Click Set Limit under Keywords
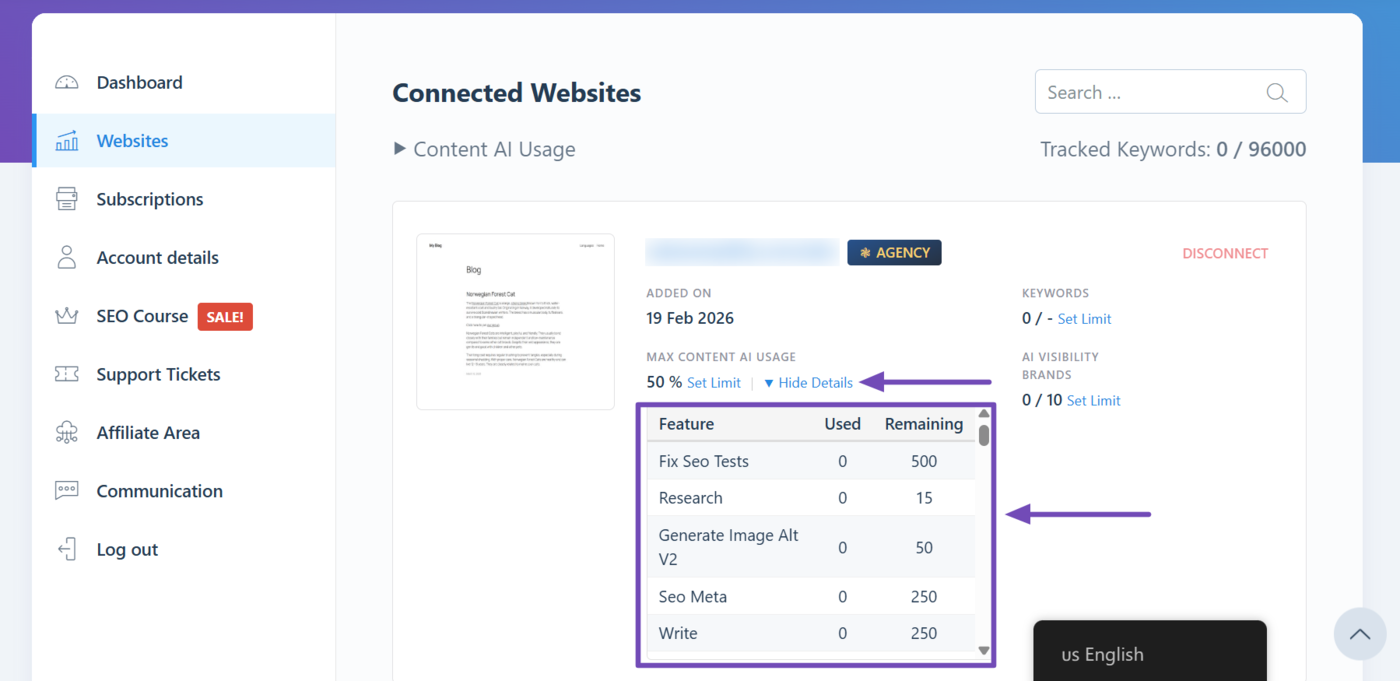The width and height of the screenshot is (1400, 681). (x=1084, y=319)
